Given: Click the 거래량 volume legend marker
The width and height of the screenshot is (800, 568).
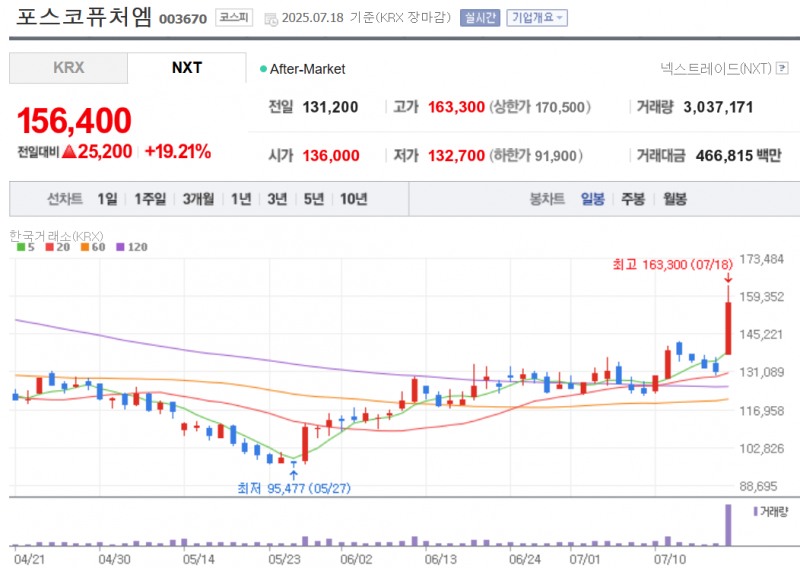Looking at the screenshot, I should (x=756, y=511).
